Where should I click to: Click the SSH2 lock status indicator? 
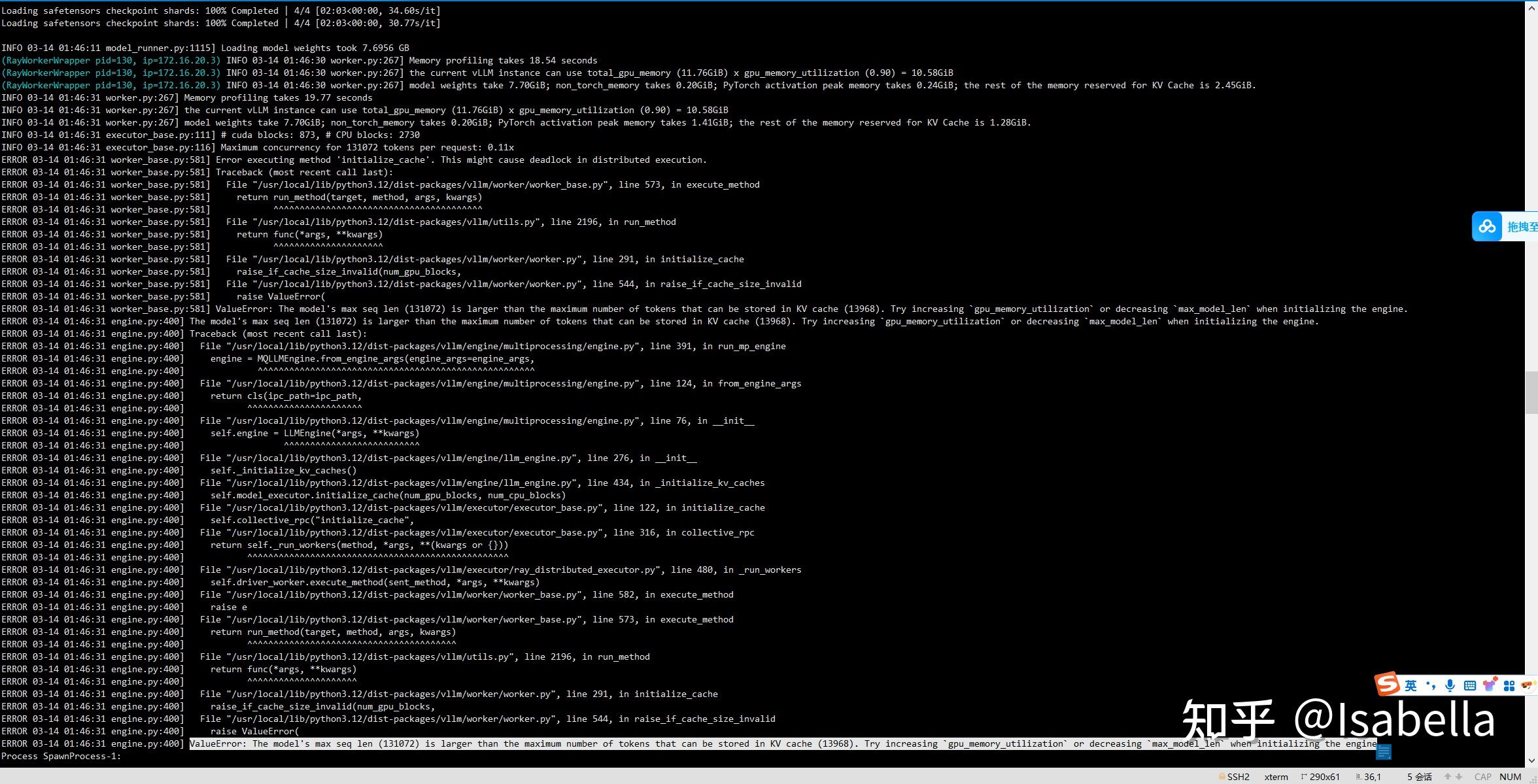(1234, 777)
